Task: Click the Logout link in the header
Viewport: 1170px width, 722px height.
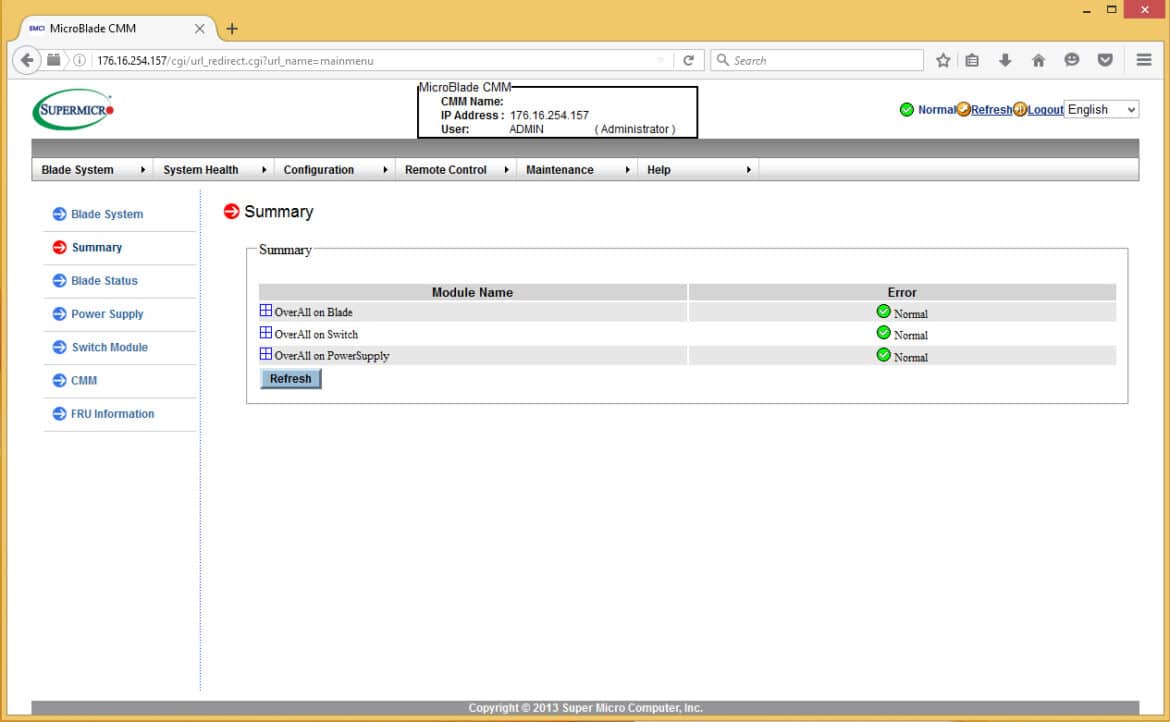Action: coord(1045,110)
